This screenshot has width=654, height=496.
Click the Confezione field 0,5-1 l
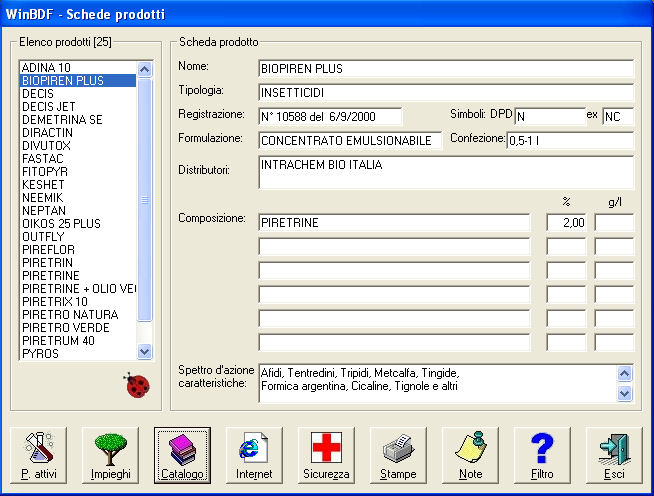click(x=570, y=141)
